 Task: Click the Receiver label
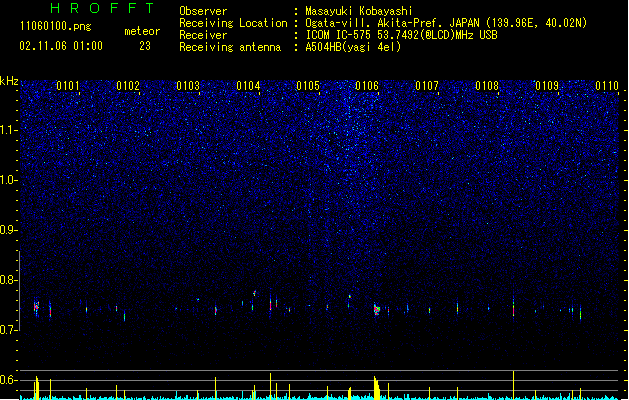(203, 35)
